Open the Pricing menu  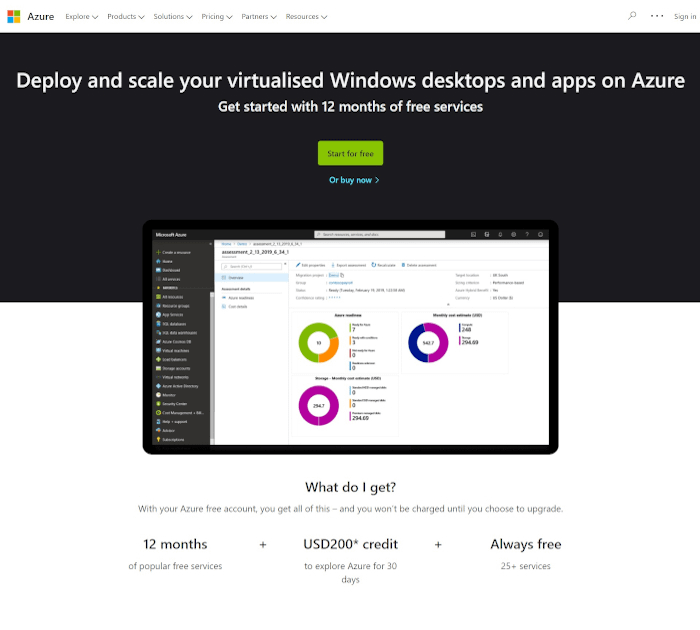(x=216, y=17)
